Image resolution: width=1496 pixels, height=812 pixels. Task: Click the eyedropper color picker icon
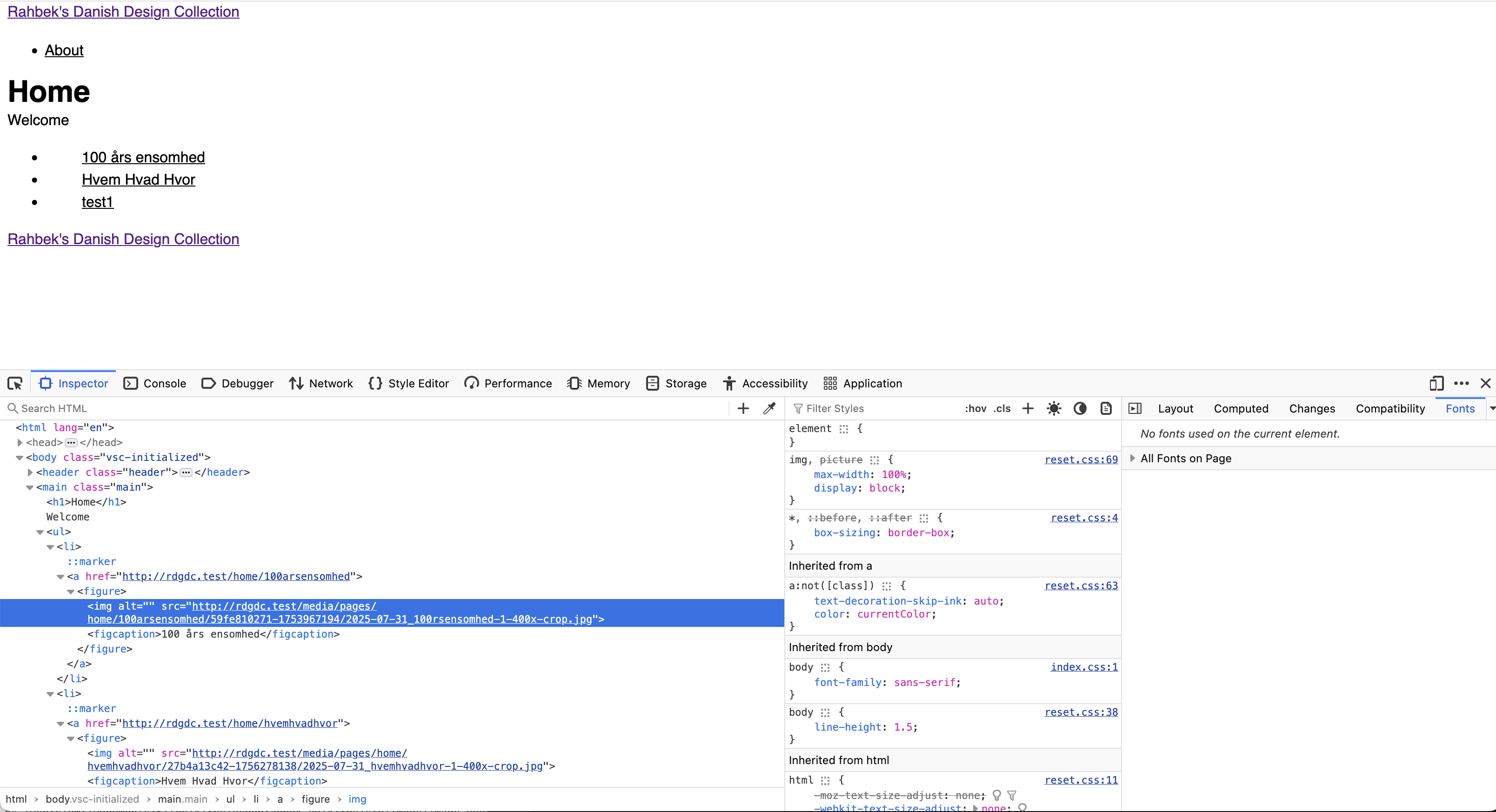tap(769, 409)
